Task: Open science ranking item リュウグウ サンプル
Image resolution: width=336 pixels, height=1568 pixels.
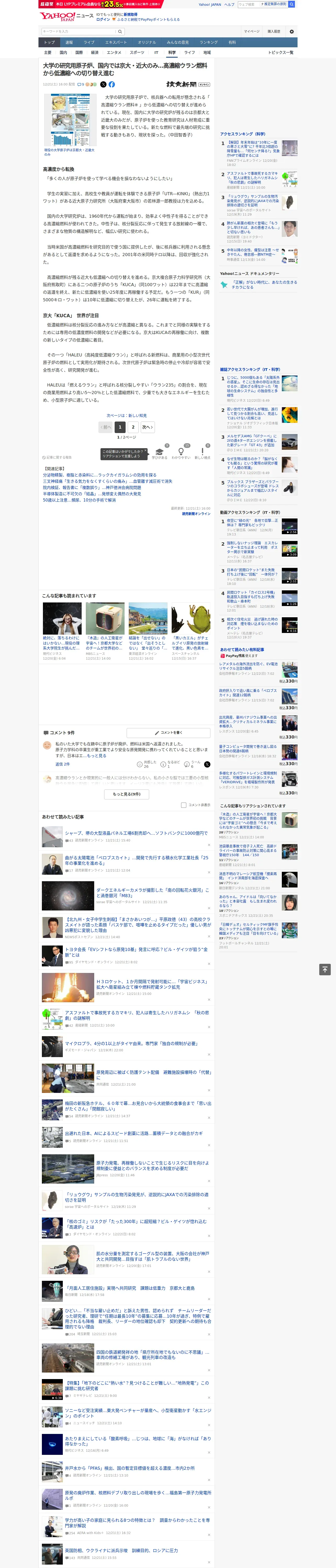Action: click(253, 201)
